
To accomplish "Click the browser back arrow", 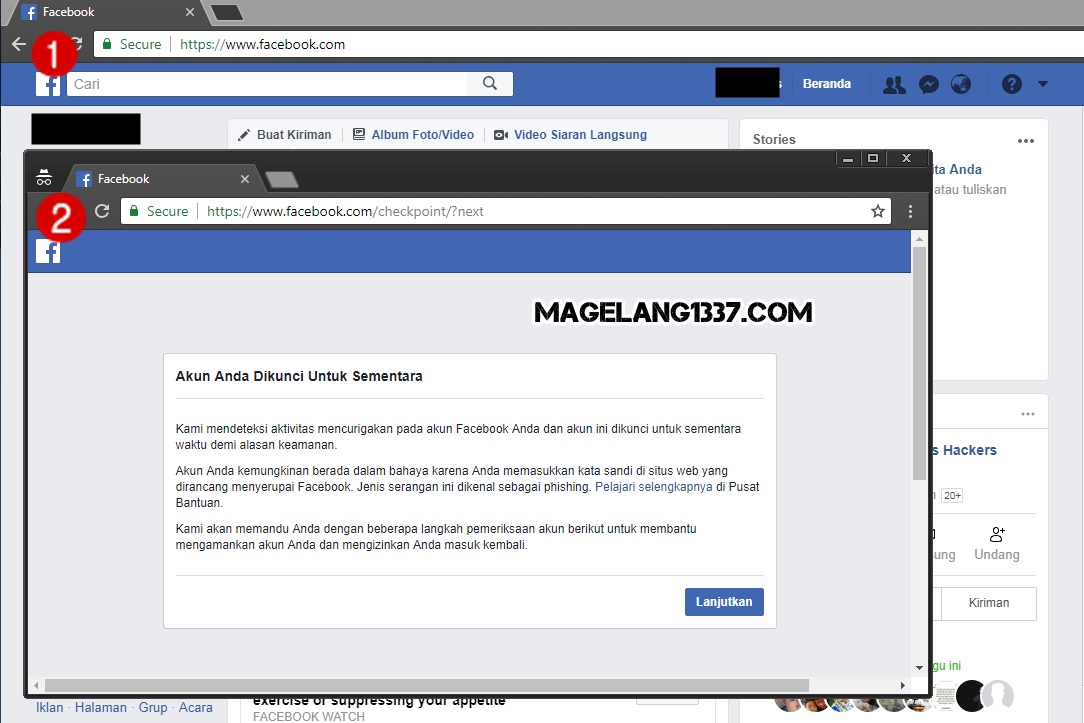I will tap(18, 44).
